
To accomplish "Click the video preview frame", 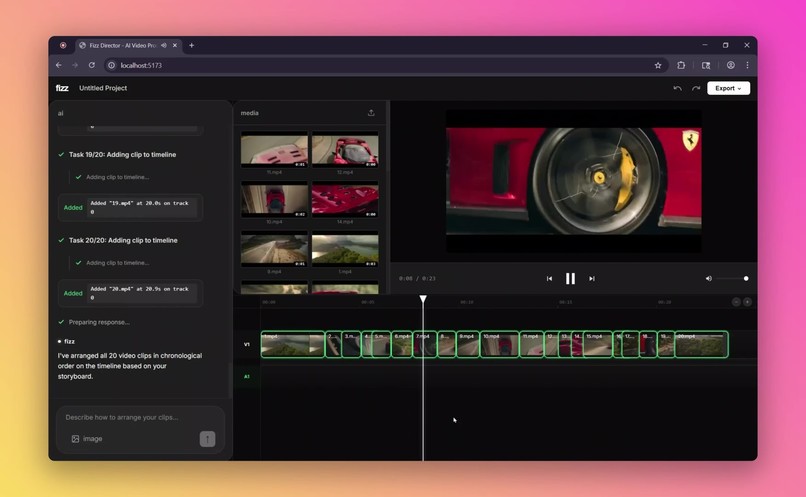I will tap(574, 181).
